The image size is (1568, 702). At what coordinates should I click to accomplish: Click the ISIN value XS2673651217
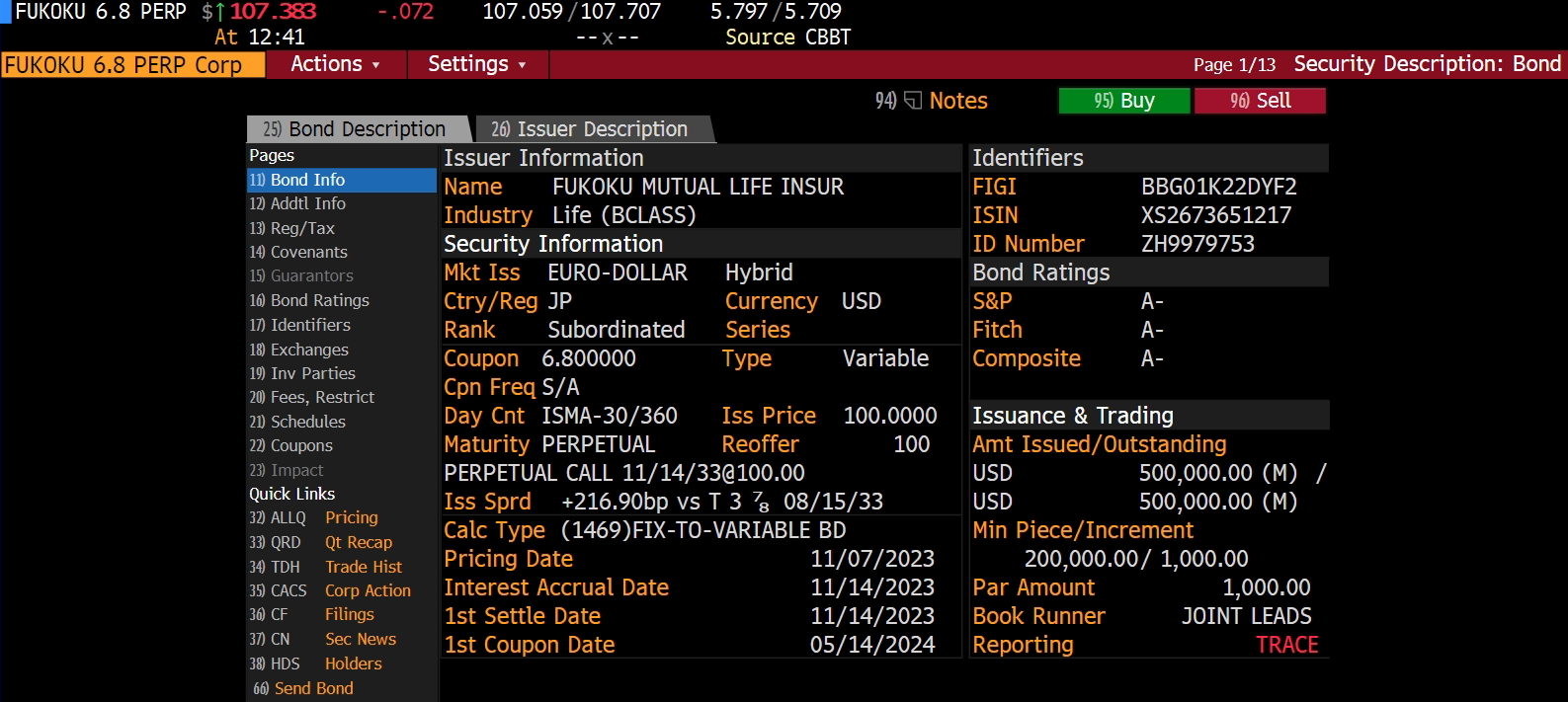1216,215
